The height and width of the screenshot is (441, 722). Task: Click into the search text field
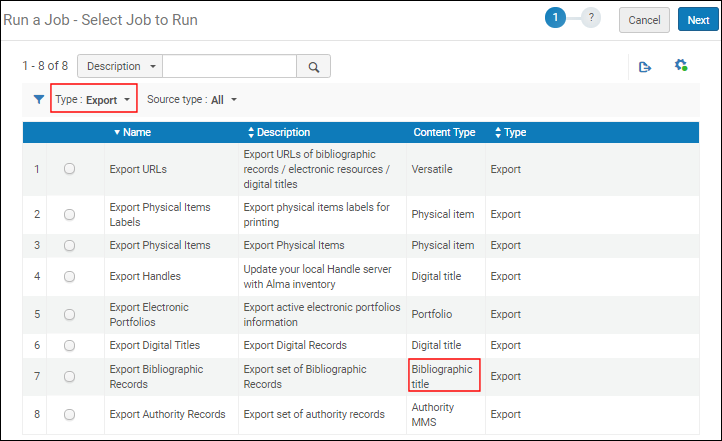[229, 67]
